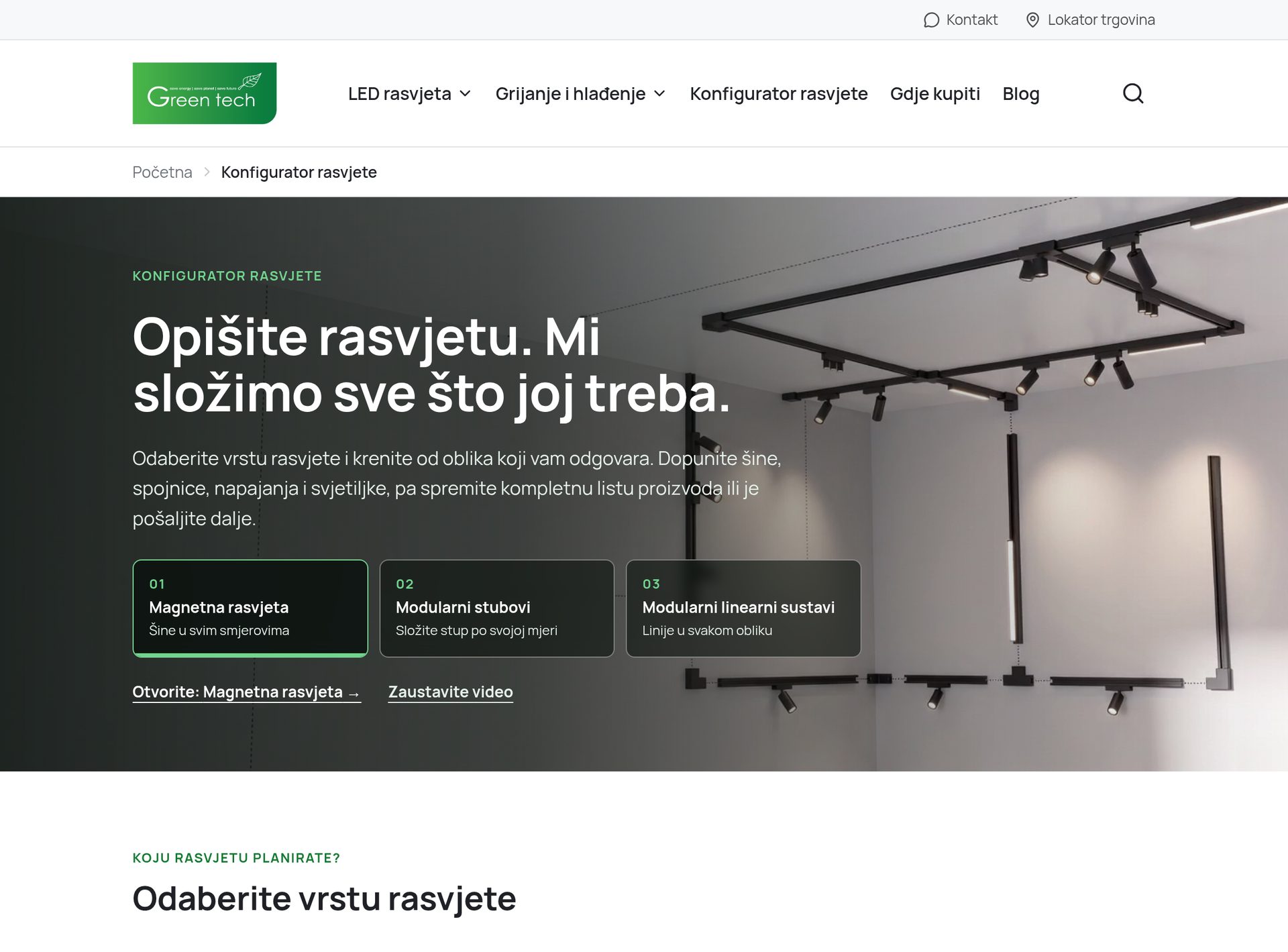Expand the LED rasvjeta dropdown chevron
This screenshot has width=1288, height=952.
tap(465, 94)
